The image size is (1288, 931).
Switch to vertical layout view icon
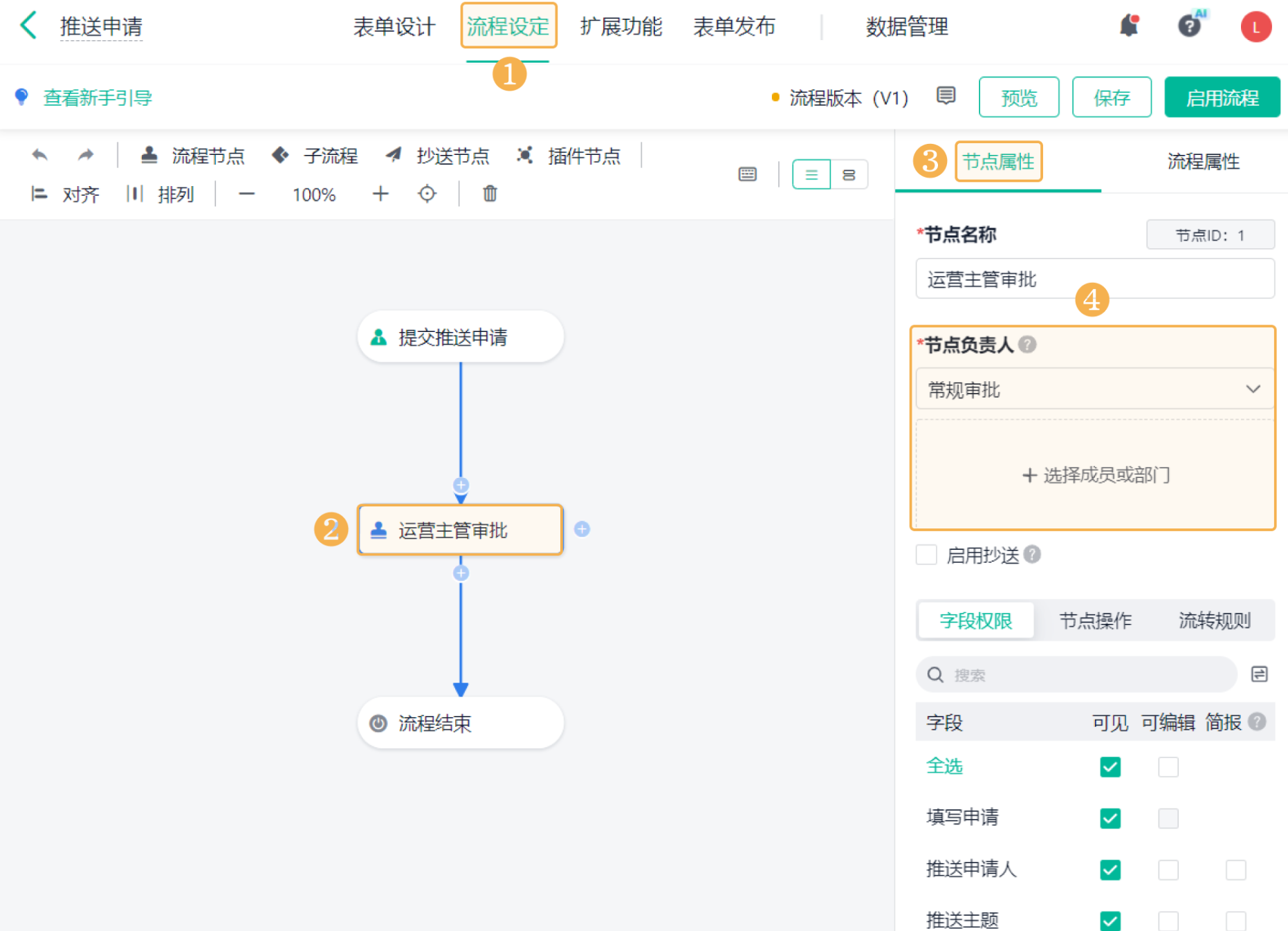811,174
